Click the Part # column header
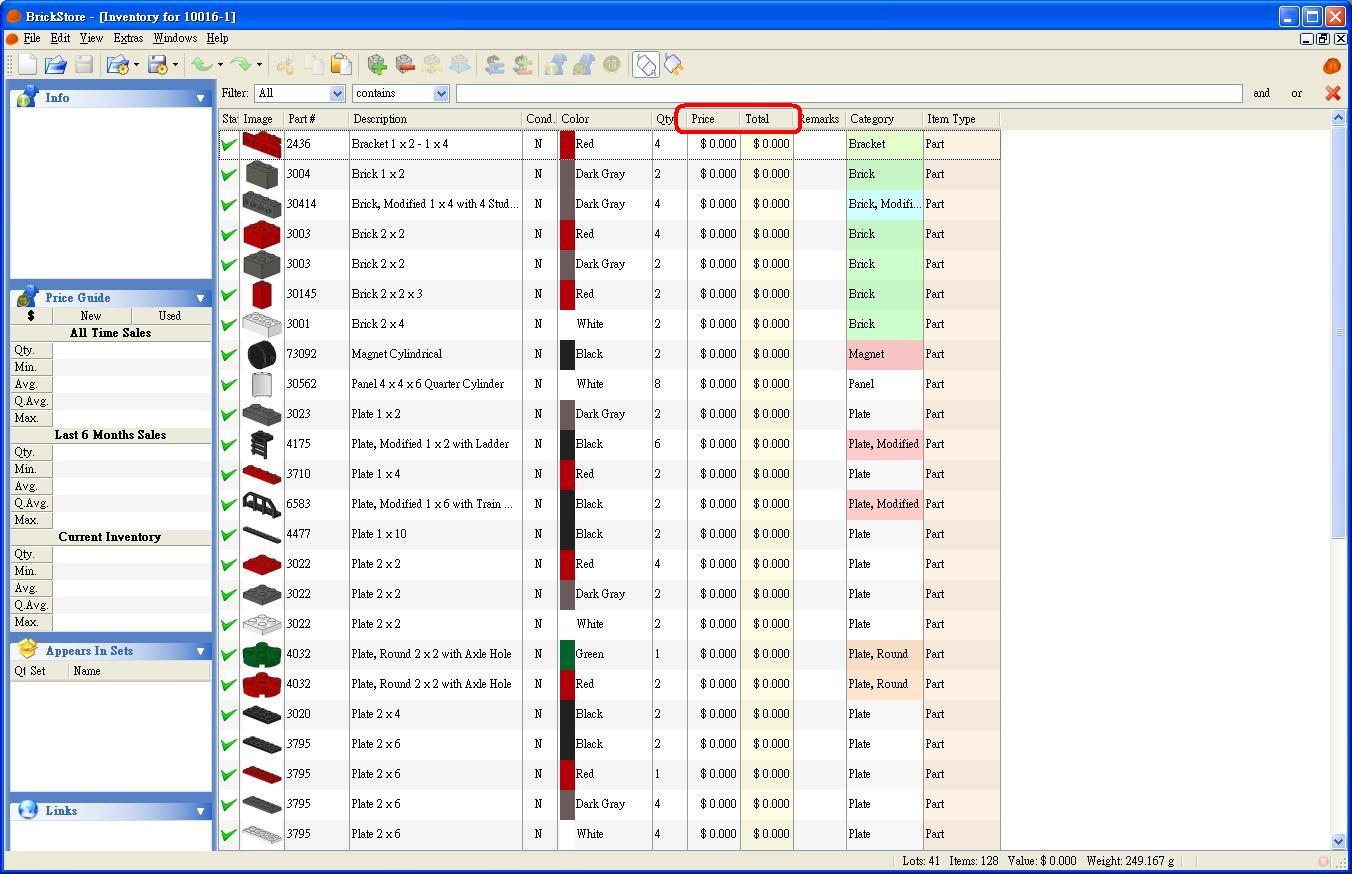This screenshot has height=874, width=1352. point(317,119)
